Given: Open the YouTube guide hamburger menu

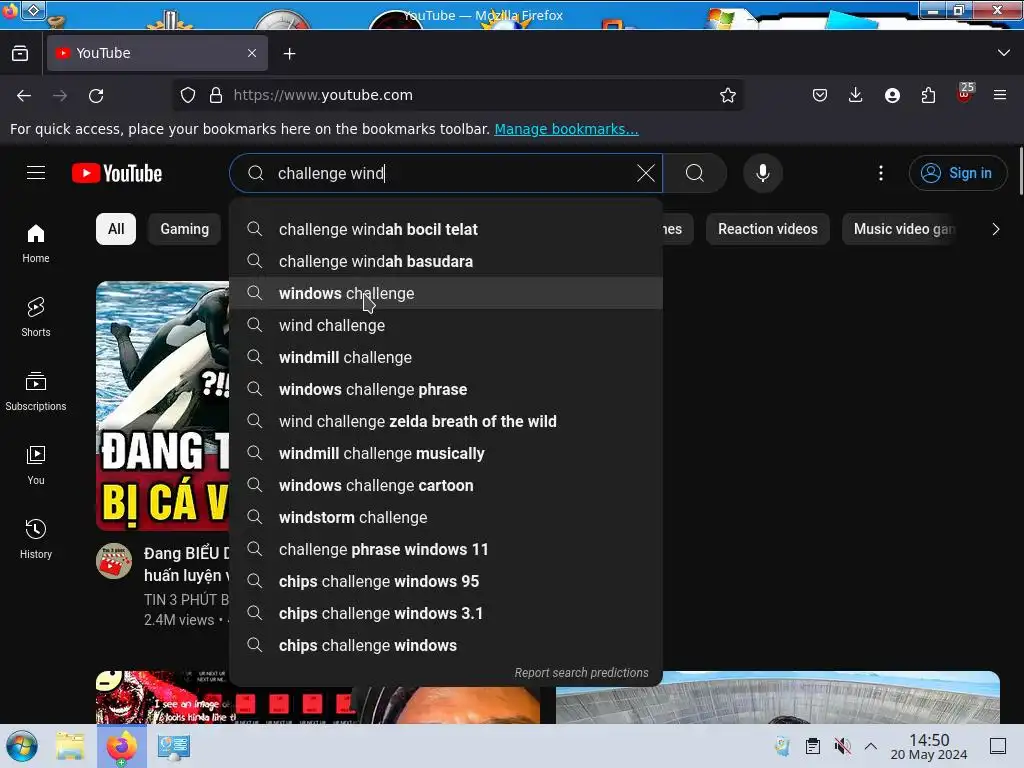Looking at the screenshot, I should click(x=36, y=173).
